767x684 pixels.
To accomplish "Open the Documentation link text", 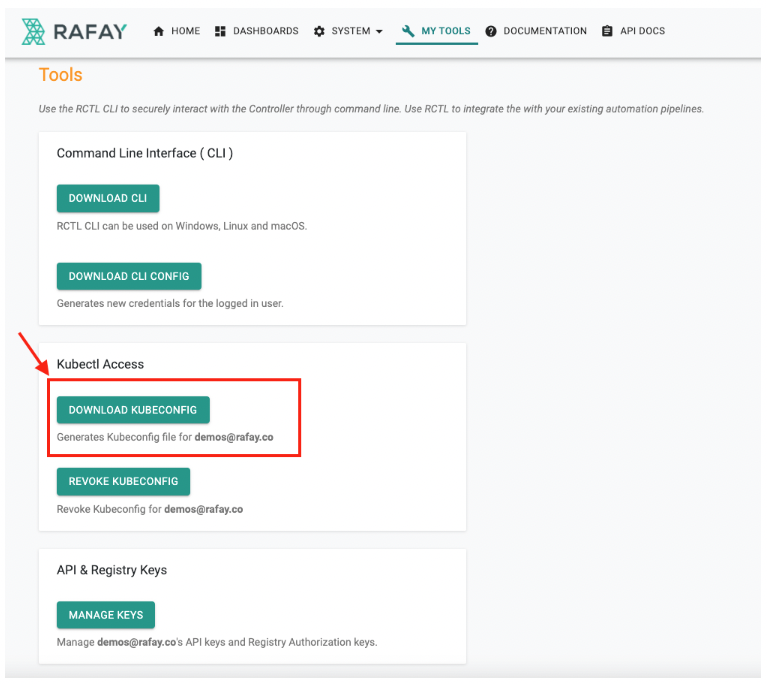I will point(545,31).
